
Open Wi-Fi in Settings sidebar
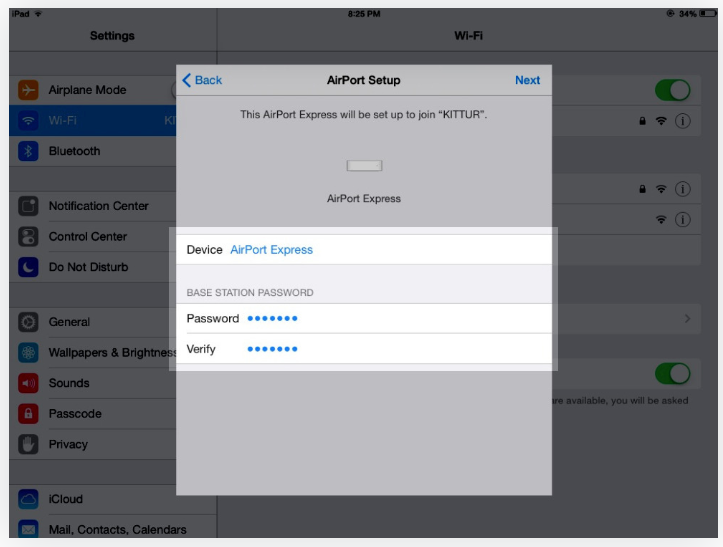tap(93, 120)
